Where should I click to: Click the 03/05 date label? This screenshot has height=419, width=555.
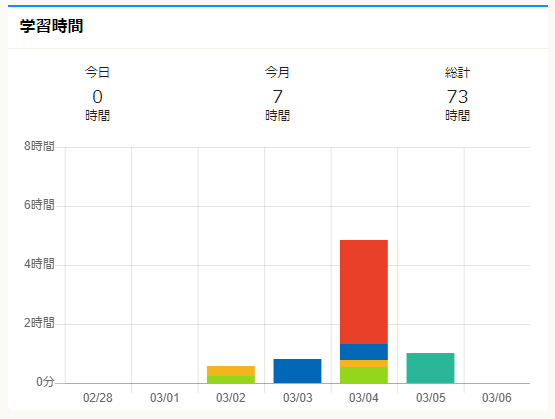[431, 398]
